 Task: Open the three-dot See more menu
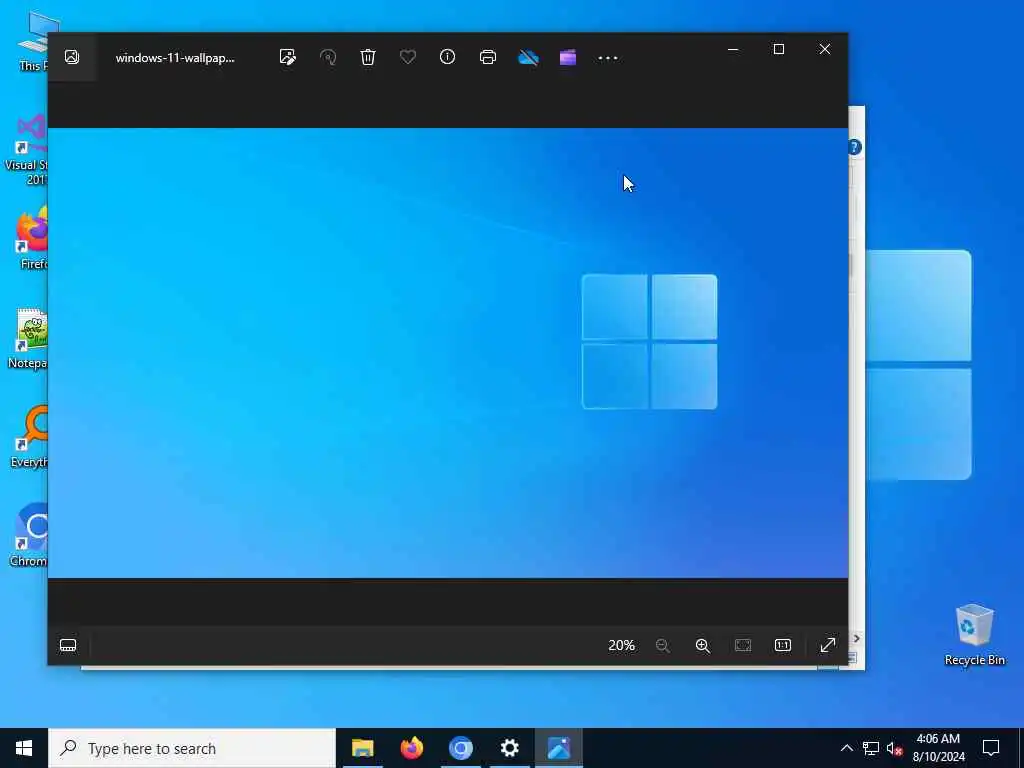coord(607,58)
